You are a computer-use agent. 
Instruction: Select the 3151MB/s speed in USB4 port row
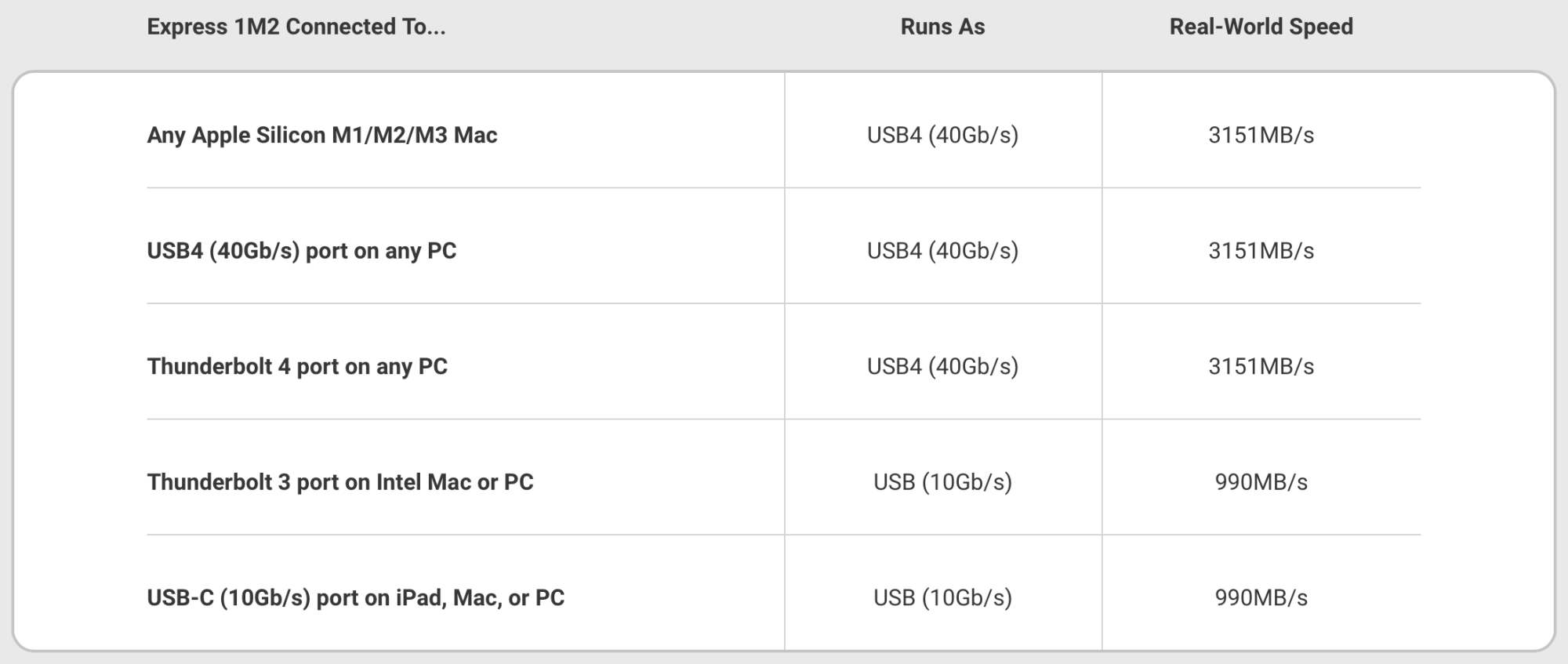click(x=1261, y=251)
